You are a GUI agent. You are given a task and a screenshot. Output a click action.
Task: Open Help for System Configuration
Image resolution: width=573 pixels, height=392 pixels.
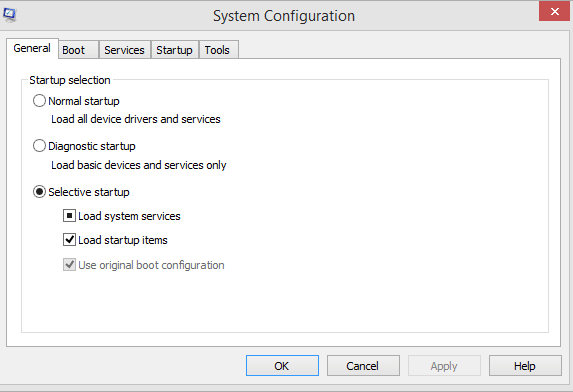click(x=525, y=366)
